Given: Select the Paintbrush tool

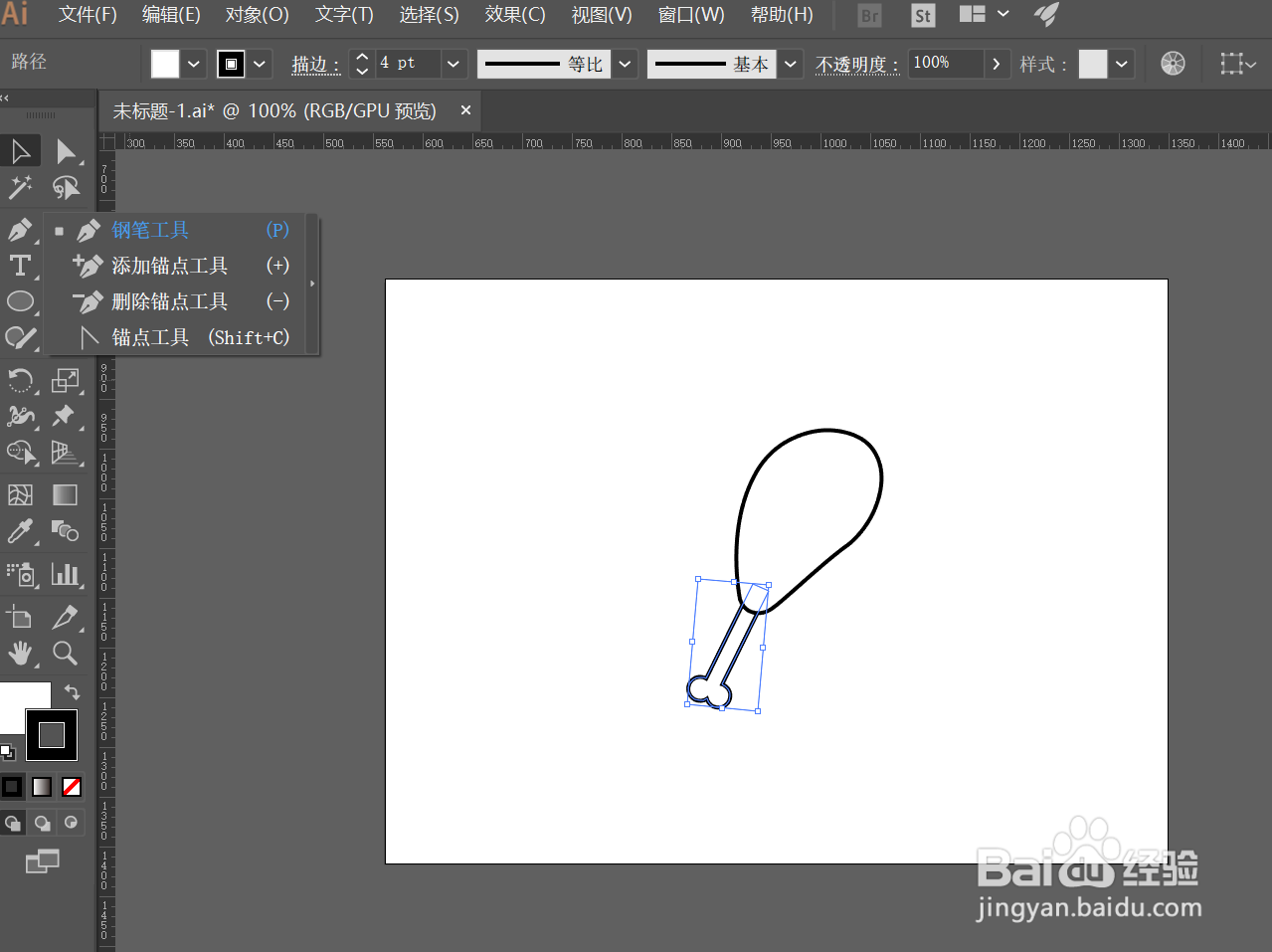Looking at the screenshot, I should click(x=20, y=337).
